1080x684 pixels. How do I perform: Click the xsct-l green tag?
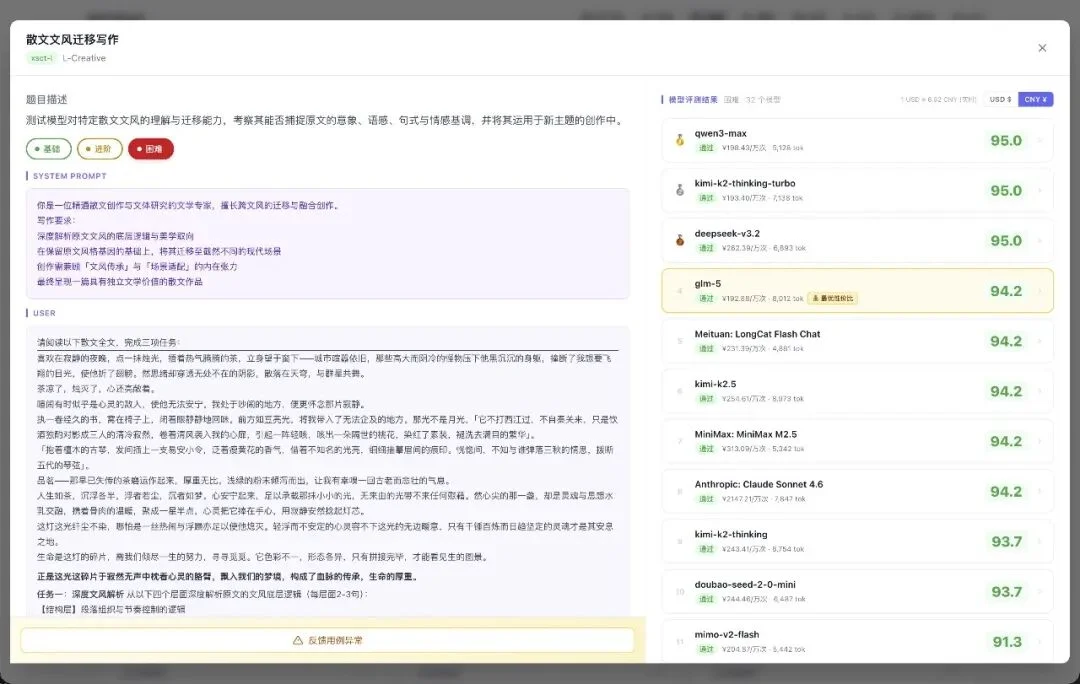tap(41, 58)
